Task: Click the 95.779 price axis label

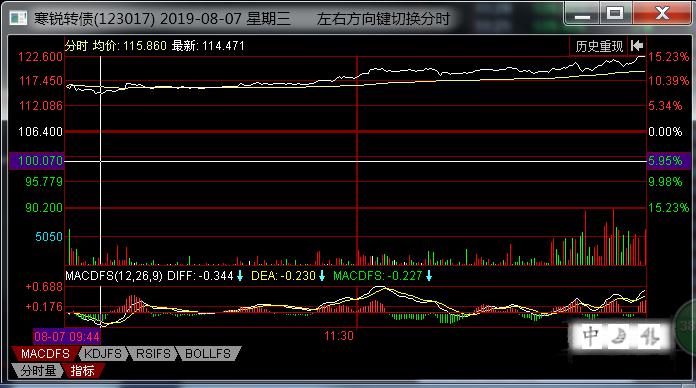Action: pos(44,182)
